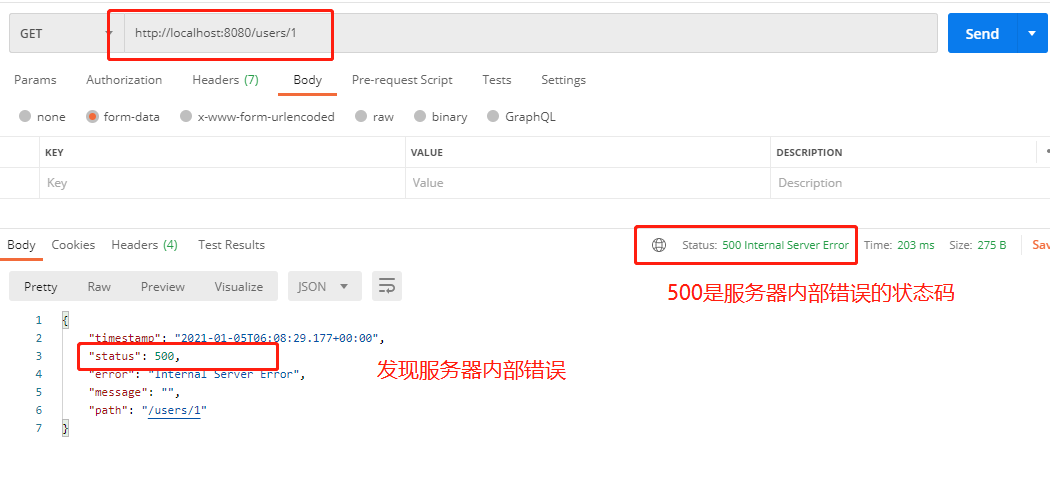Click the Value input cell
This screenshot has width=1050, height=491.
(x=588, y=183)
